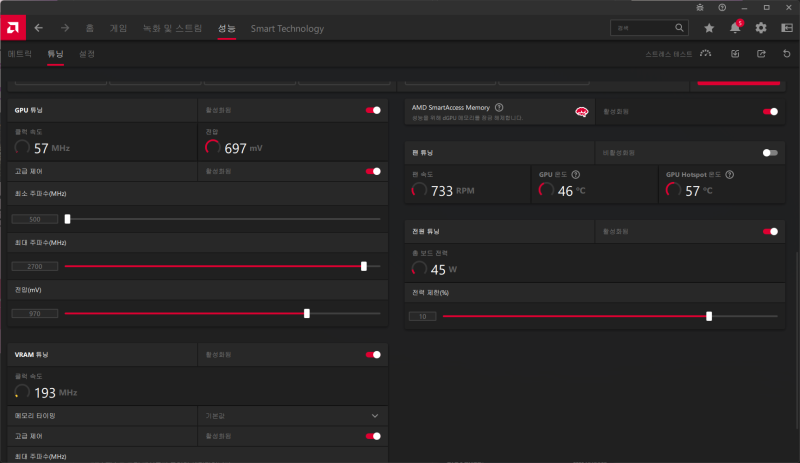Click the 전압(mV) slider handle at 970
Screen dimensions: 800x463
[x=307, y=313]
